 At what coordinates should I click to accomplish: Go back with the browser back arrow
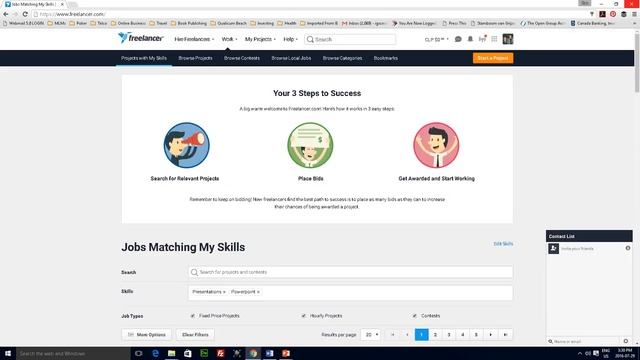(x=6, y=14)
